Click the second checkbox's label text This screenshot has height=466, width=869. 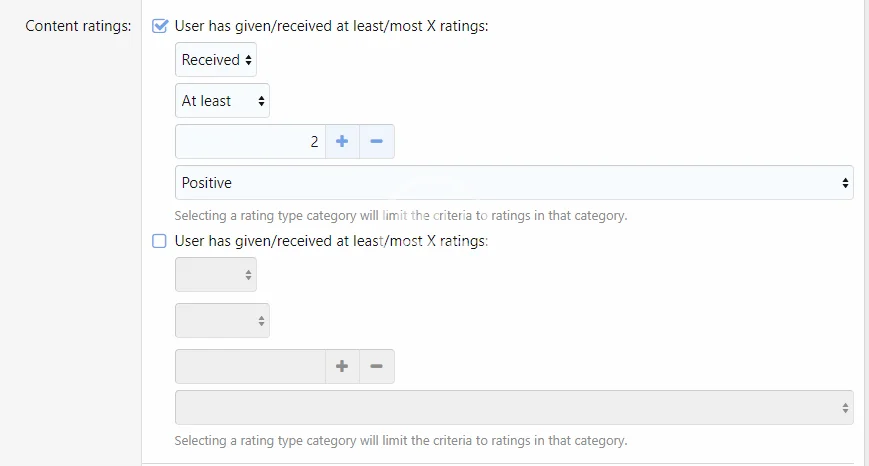331,241
